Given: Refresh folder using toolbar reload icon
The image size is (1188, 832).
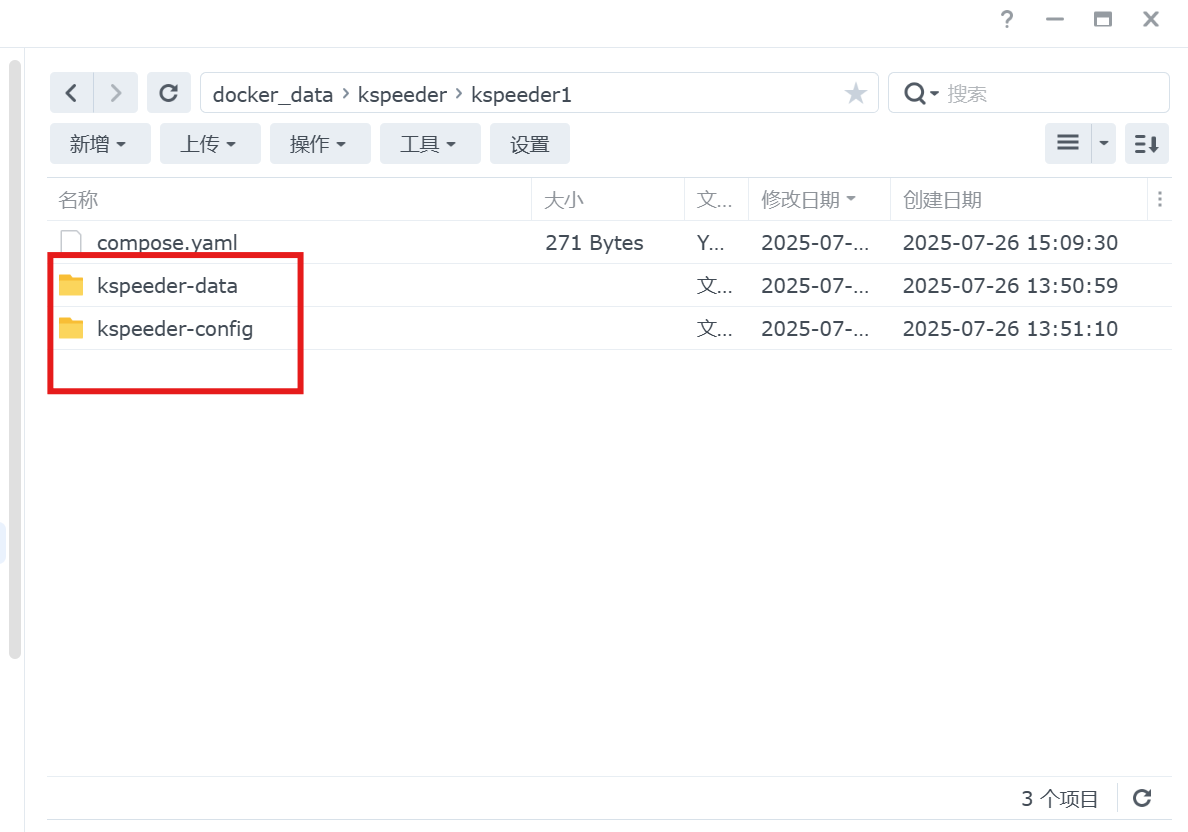Looking at the screenshot, I should (x=169, y=93).
